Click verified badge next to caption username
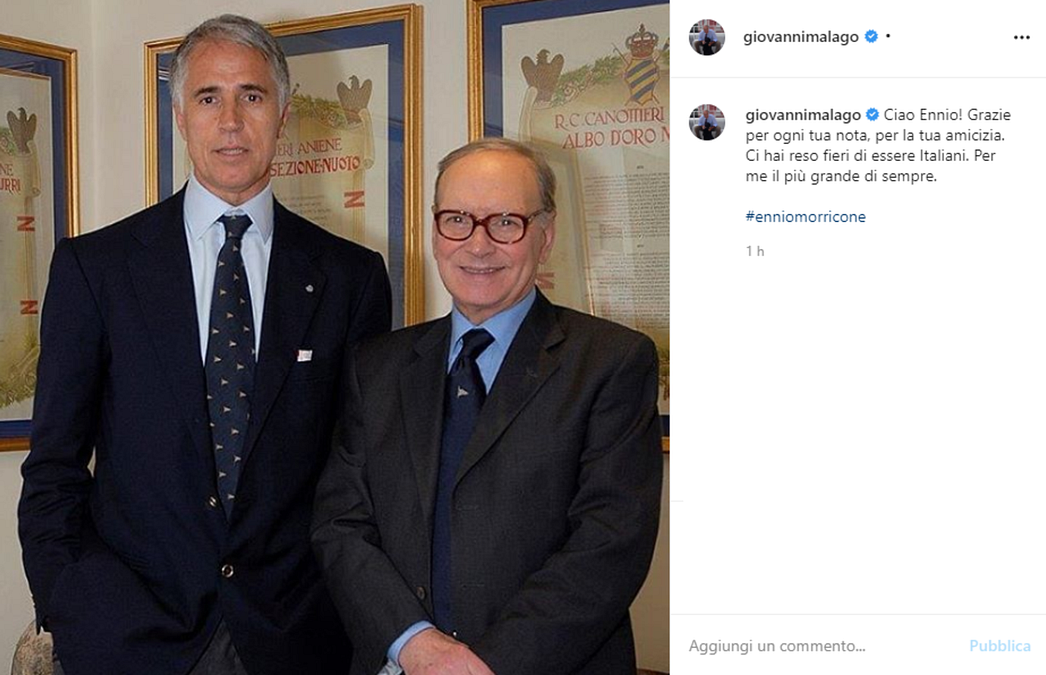Image resolution: width=1046 pixels, height=675 pixels. point(872,115)
